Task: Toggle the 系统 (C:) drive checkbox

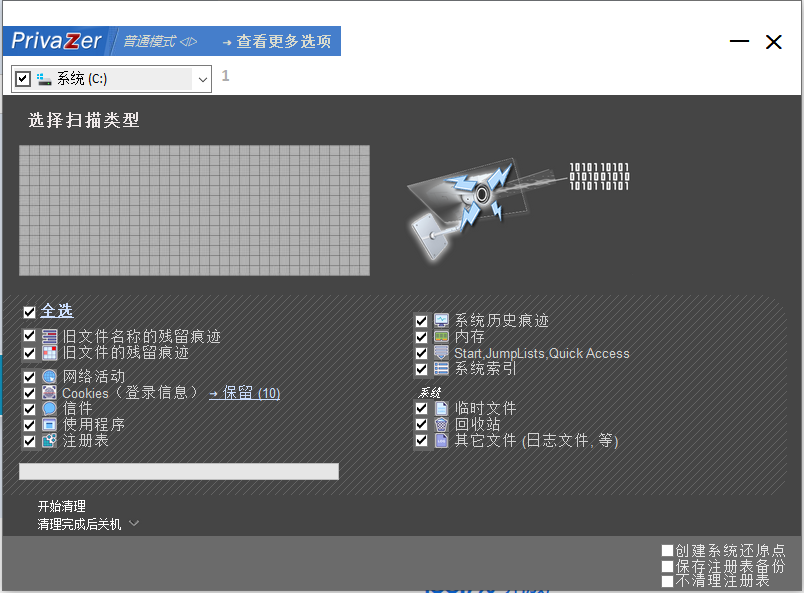Action: 23,78
